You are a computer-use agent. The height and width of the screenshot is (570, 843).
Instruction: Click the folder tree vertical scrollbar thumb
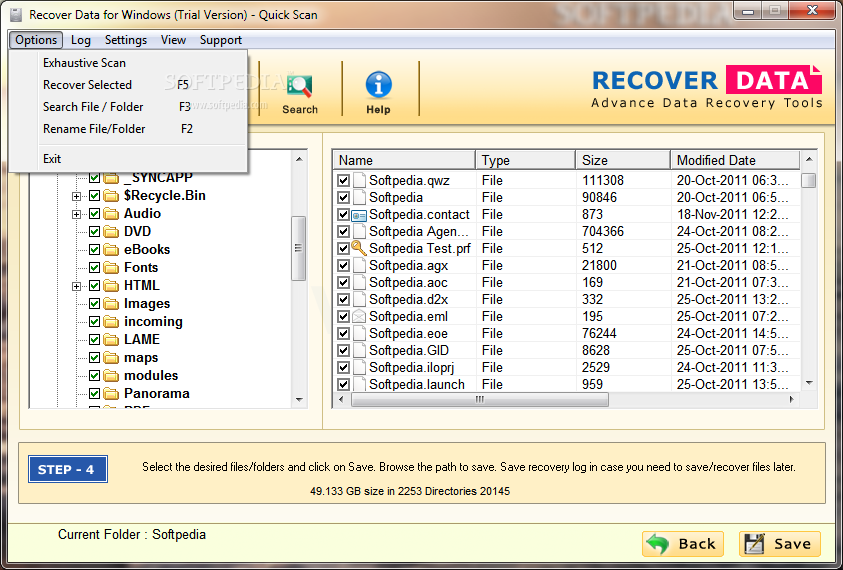pos(298,248)
